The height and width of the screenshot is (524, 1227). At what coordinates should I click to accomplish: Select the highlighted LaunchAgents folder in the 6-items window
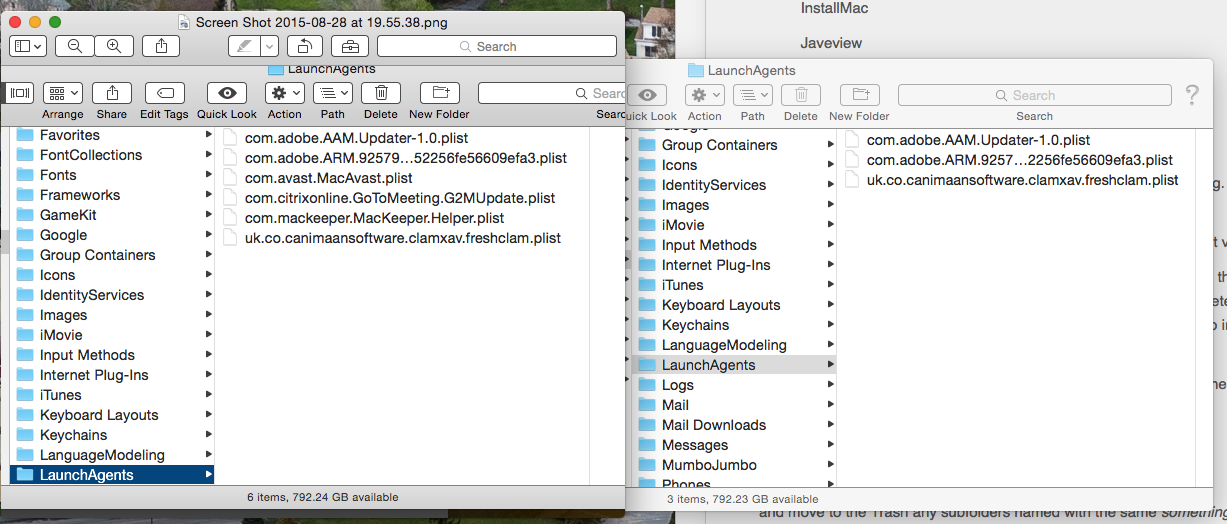[x=112, y=475]
